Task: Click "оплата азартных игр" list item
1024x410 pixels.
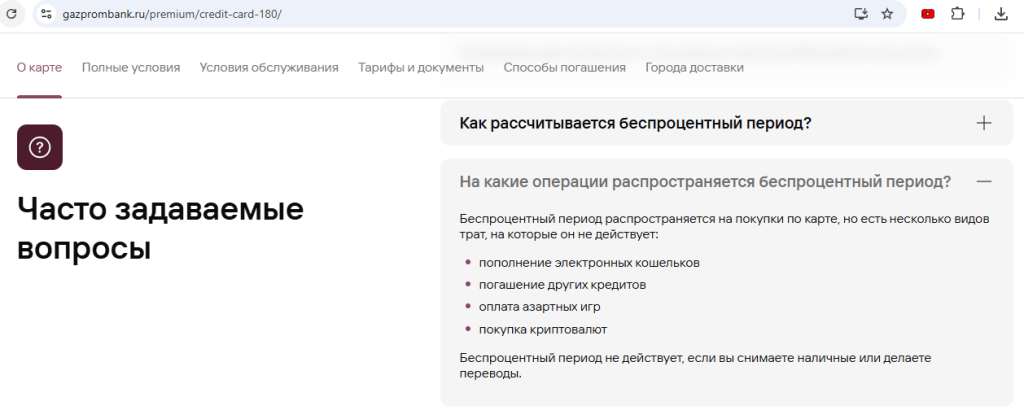Action: [x=539, y=307]
